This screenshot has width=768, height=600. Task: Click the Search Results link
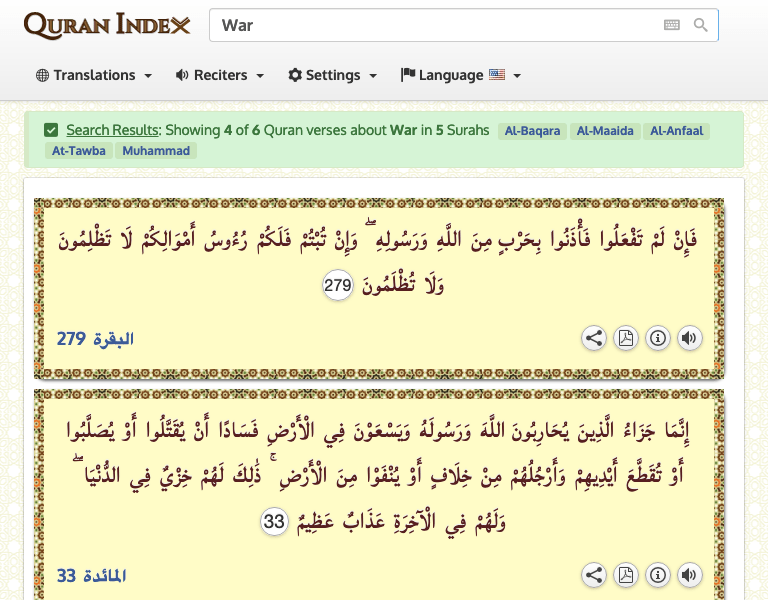pos(113,130)
